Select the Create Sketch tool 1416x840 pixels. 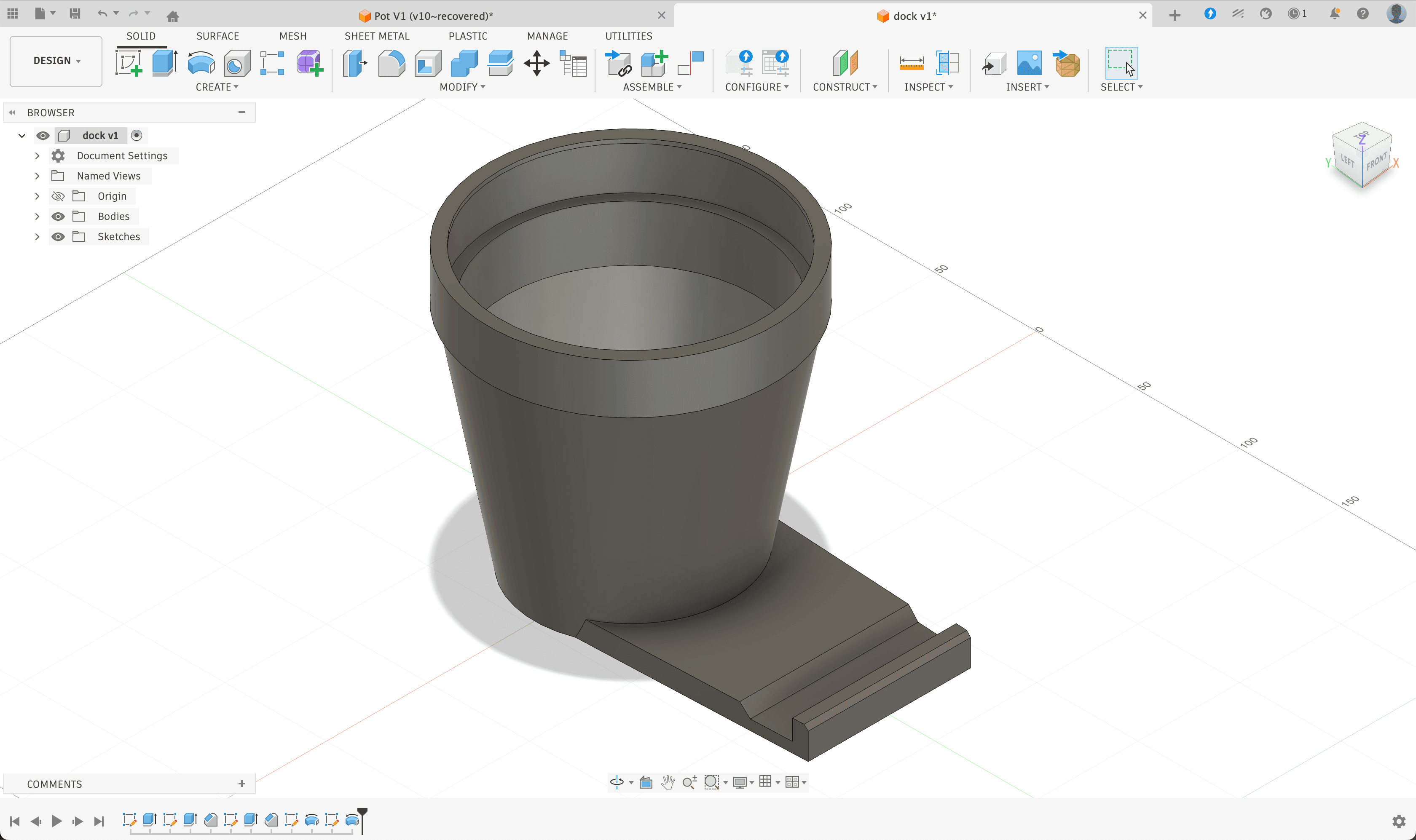[x=129, y=62]
